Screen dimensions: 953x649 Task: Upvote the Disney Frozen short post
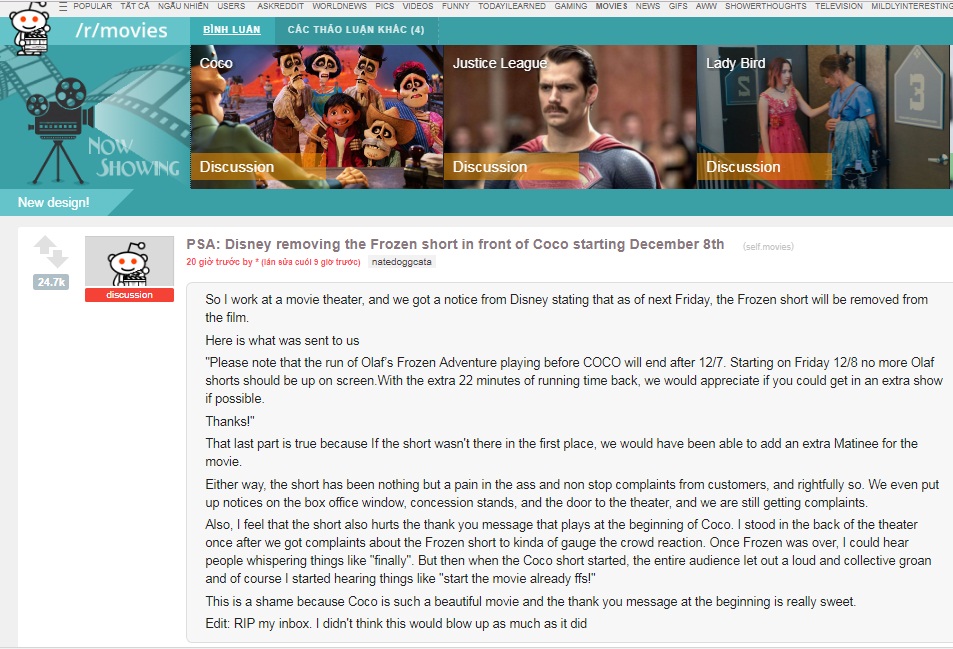[46, 244]
